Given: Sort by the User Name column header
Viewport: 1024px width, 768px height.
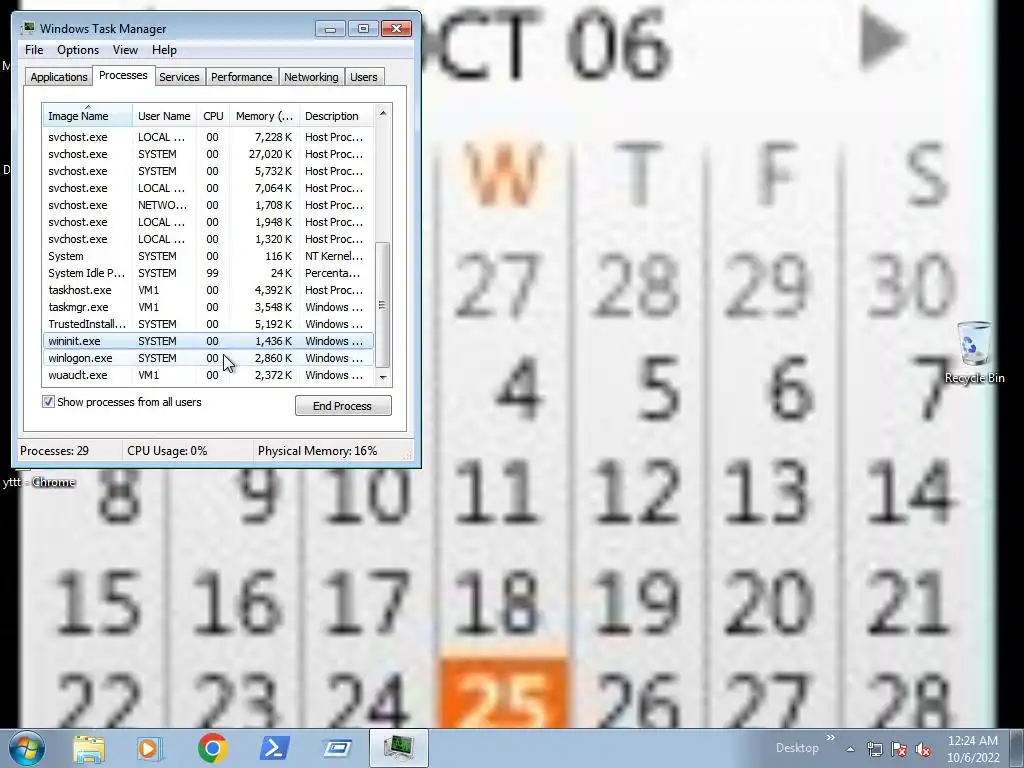Looking at the screenshot, I should click(164, 116).
